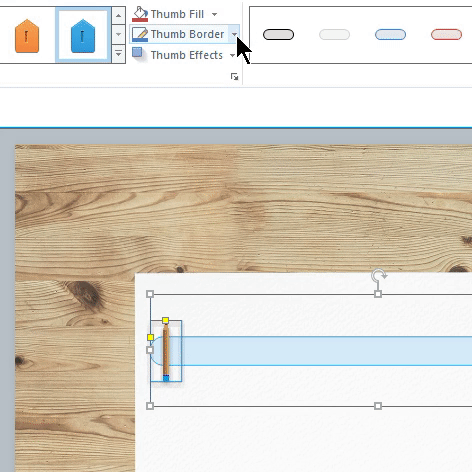Screen dimensions: 472x472
Task: Click the Thumb Border pencil icon
Action: [140, 34]
